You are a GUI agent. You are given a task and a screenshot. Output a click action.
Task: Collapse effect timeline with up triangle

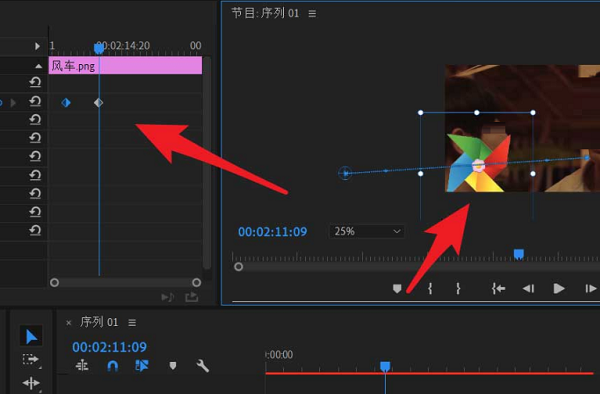pyautogui.click(x=38, y=66)
